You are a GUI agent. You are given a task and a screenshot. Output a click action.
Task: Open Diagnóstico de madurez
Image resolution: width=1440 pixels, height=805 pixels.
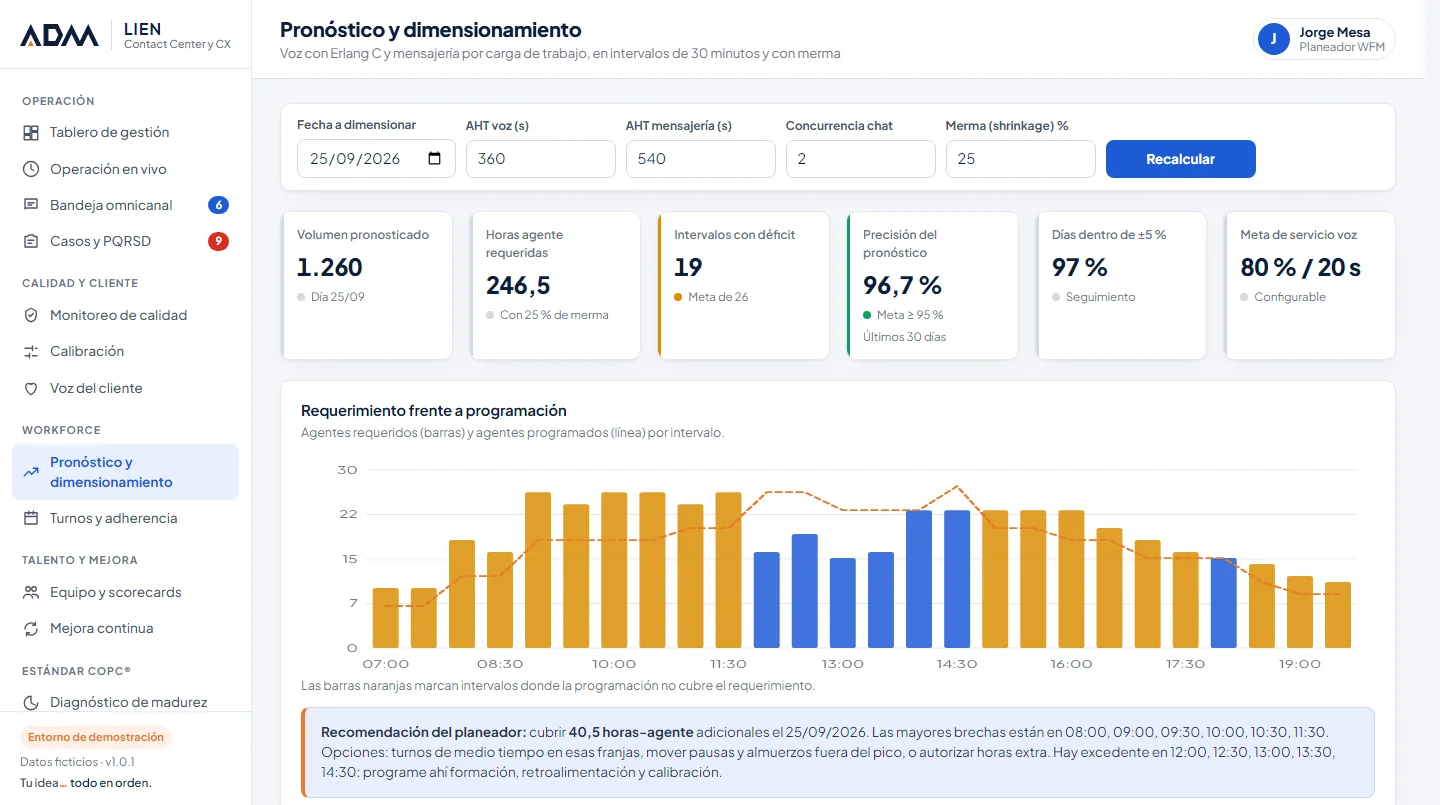(x=125, y=702)
